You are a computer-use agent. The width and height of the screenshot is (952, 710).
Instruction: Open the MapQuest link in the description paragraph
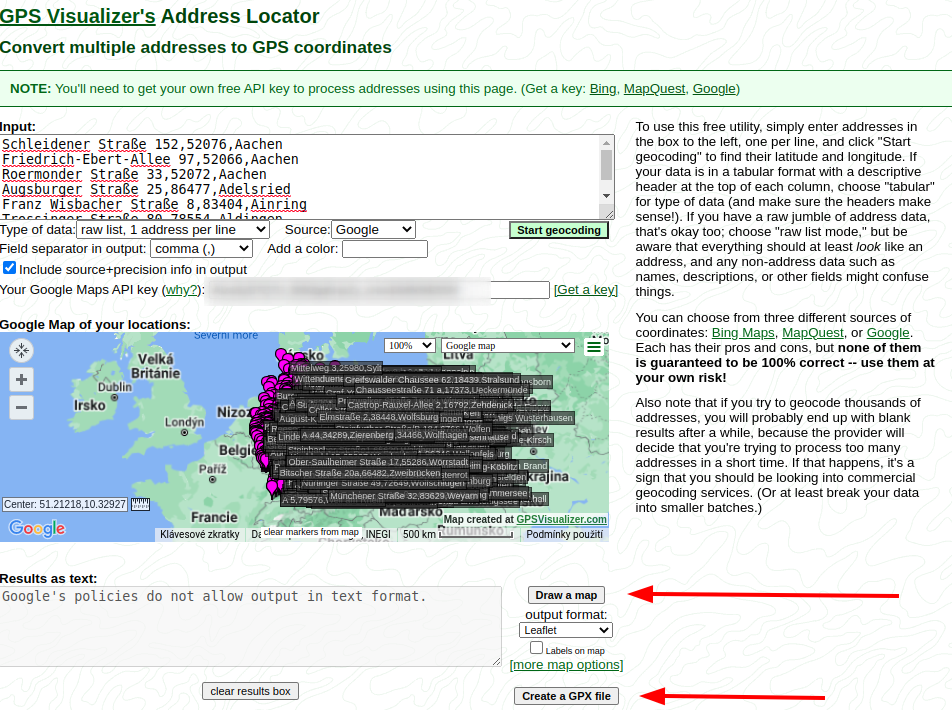pos(812,333)
